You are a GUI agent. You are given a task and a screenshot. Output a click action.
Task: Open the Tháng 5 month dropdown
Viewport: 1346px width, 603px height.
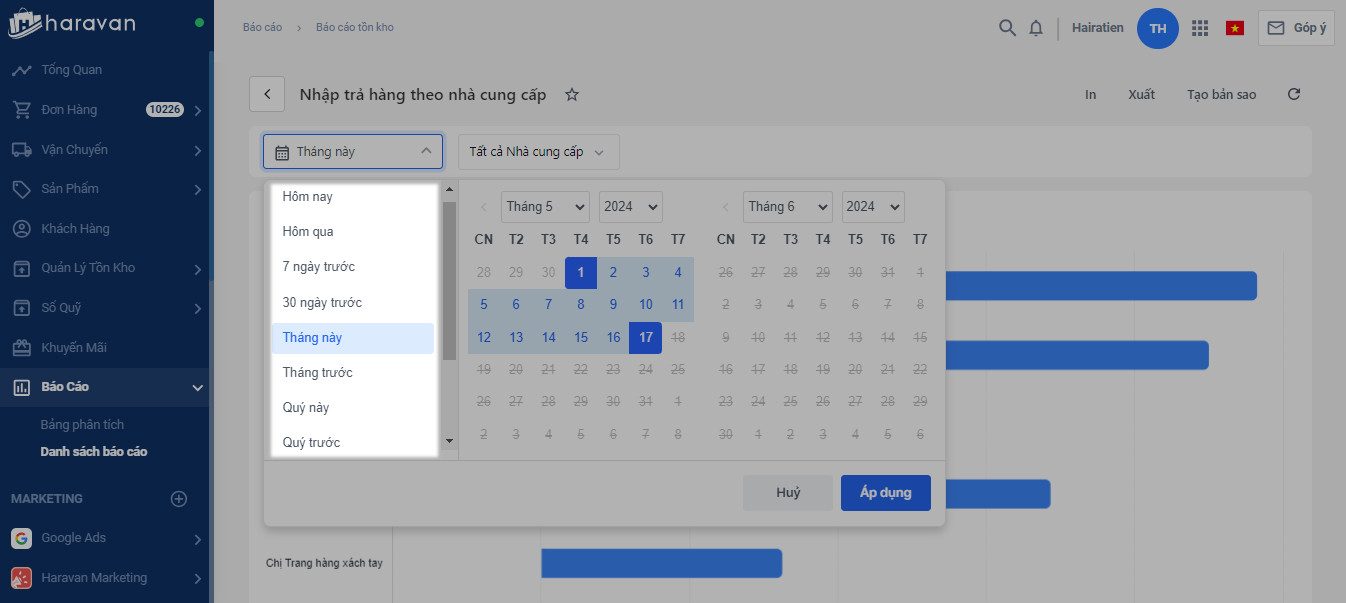point(545,207)
